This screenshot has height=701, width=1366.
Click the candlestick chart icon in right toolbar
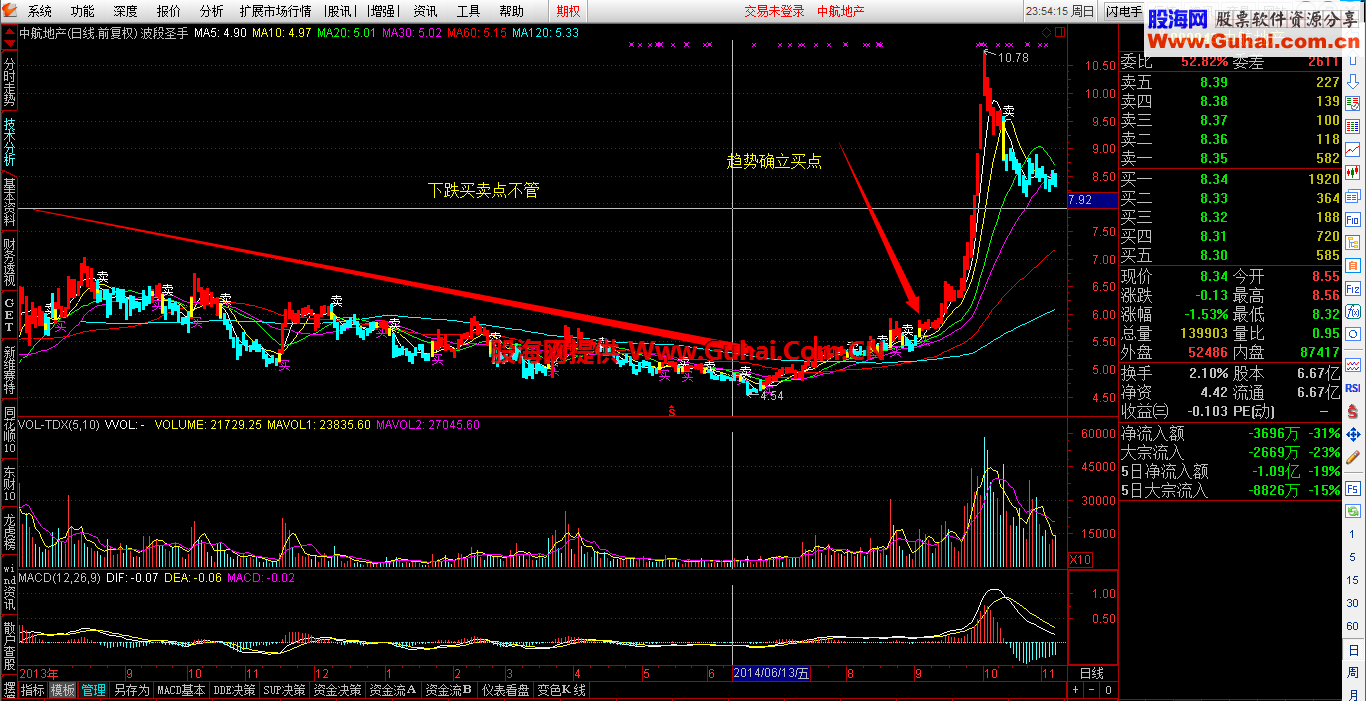1353,172
